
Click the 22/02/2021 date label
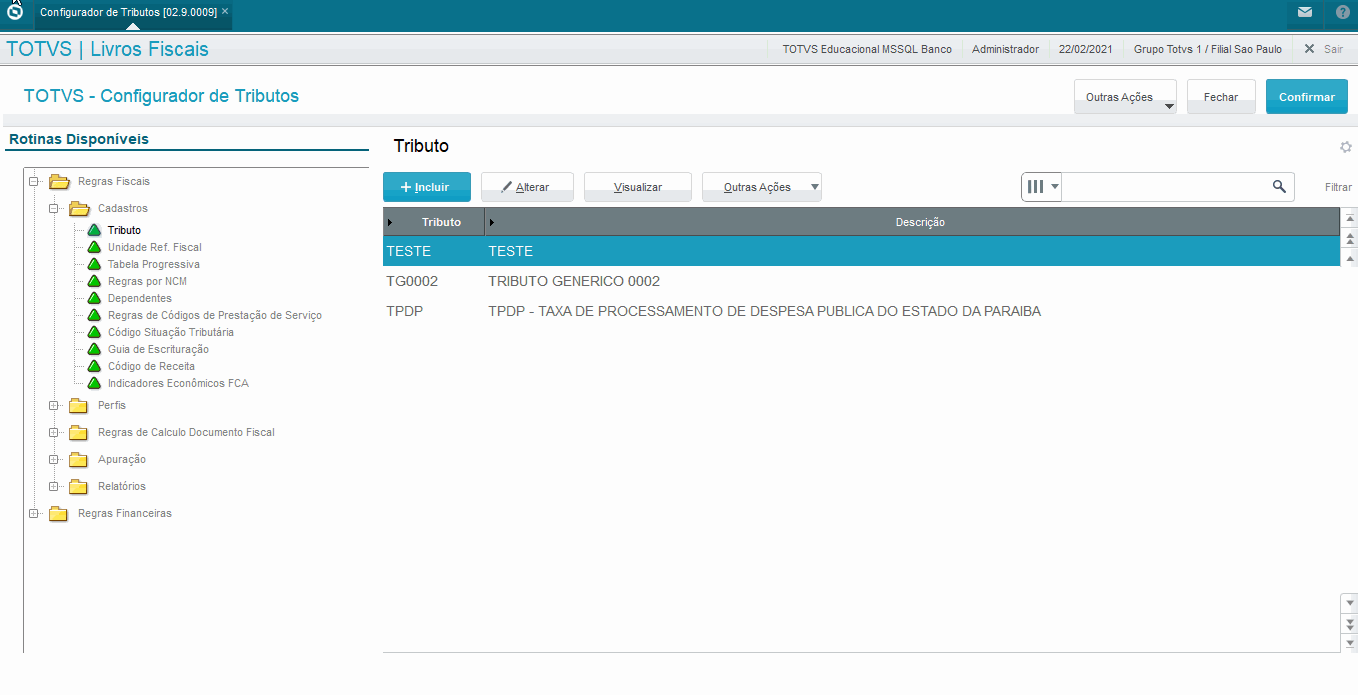click(x=1086, y=49)
